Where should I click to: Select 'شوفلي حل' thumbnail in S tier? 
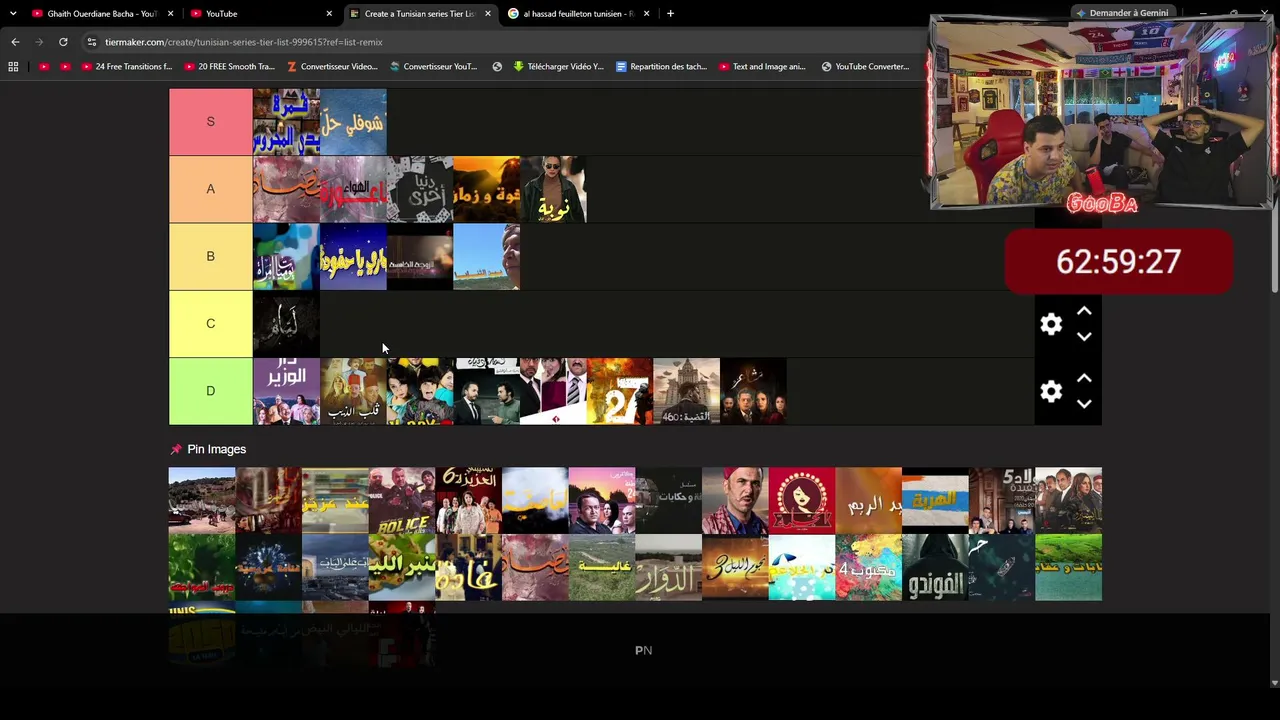click(x=353, y=122)
